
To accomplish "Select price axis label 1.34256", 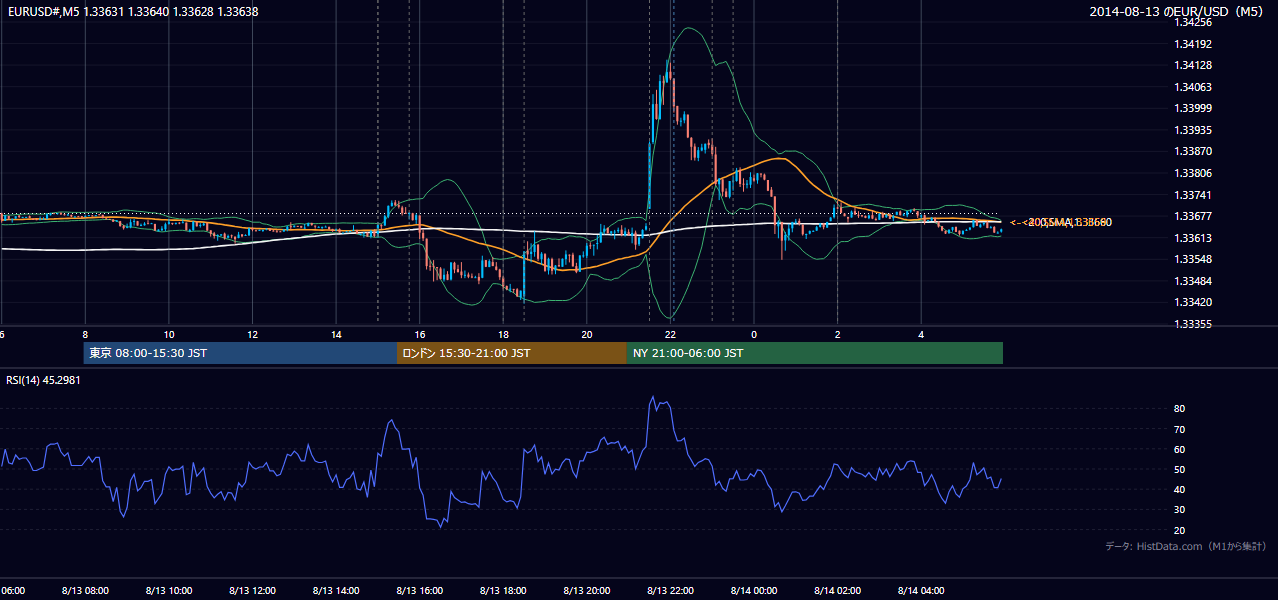I will click(x=1192, y=22).
